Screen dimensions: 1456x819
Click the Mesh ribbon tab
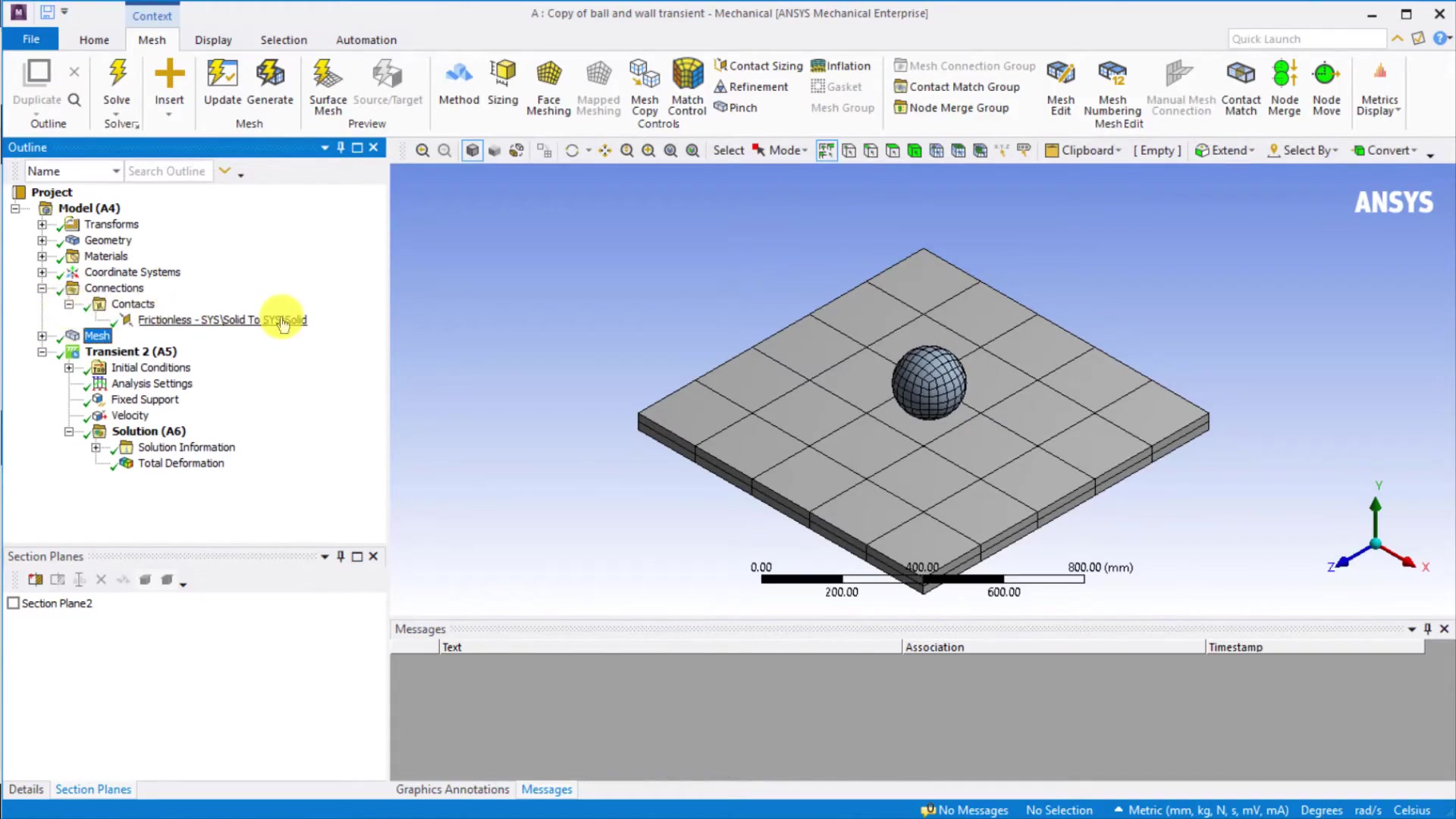click(151, 39)
